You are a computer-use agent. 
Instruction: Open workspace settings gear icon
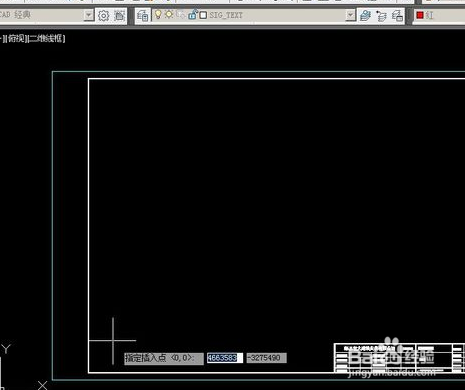pyautogui.click(x=103, y=16)
